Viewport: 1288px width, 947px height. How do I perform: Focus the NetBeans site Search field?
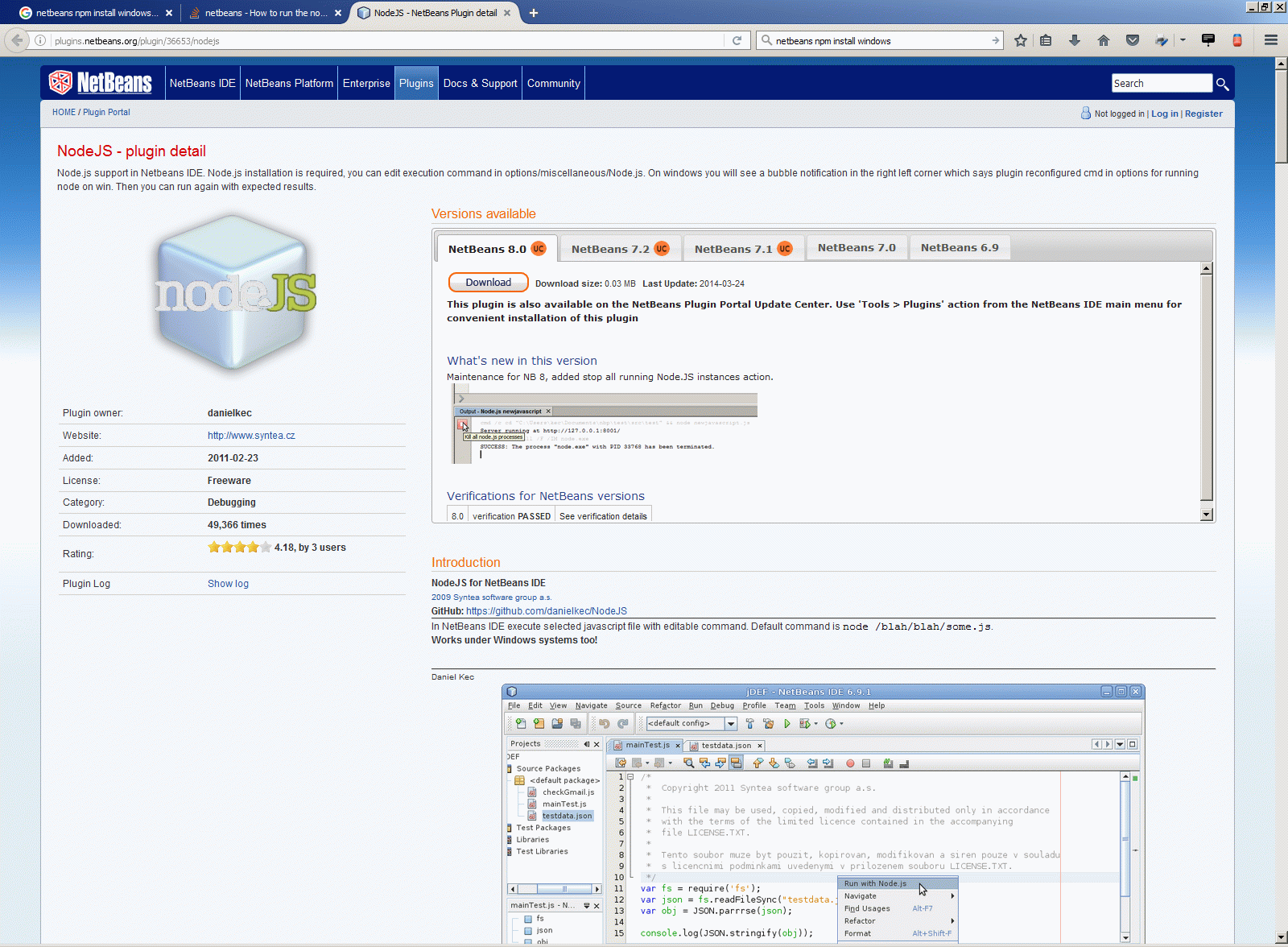click(x=1162, y=83)
